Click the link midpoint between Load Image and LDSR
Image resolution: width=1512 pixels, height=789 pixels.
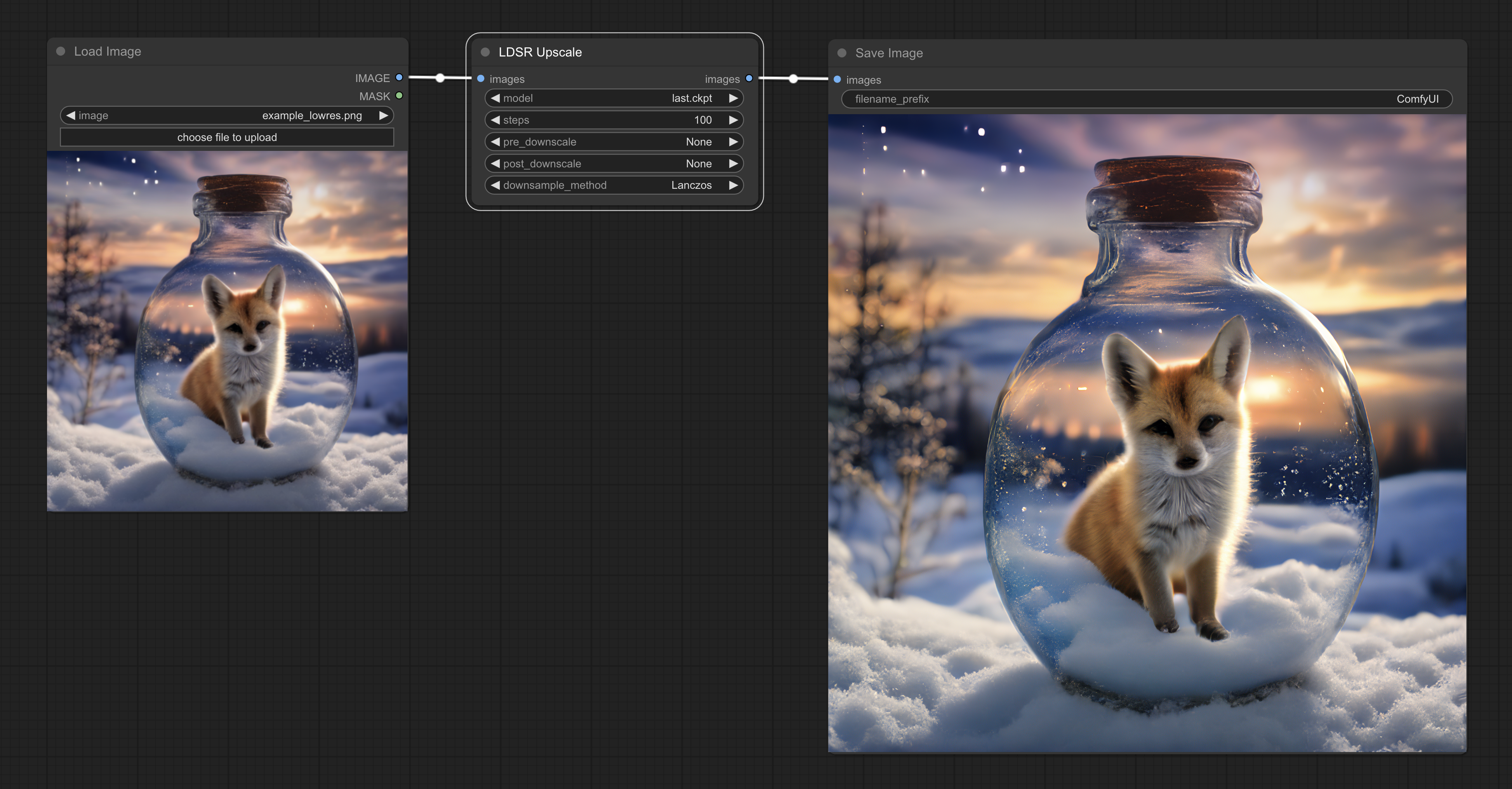[x=440, y=78]
